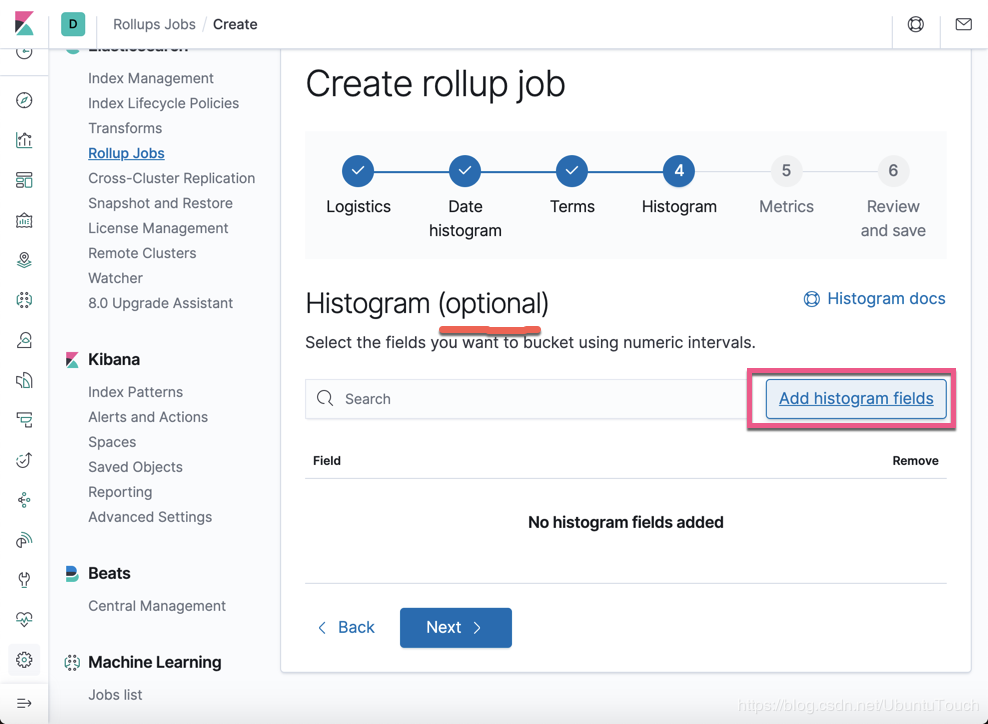Open Discover compass icon in the sidebar
Screen dimensions: 988x724
[24, 100]
